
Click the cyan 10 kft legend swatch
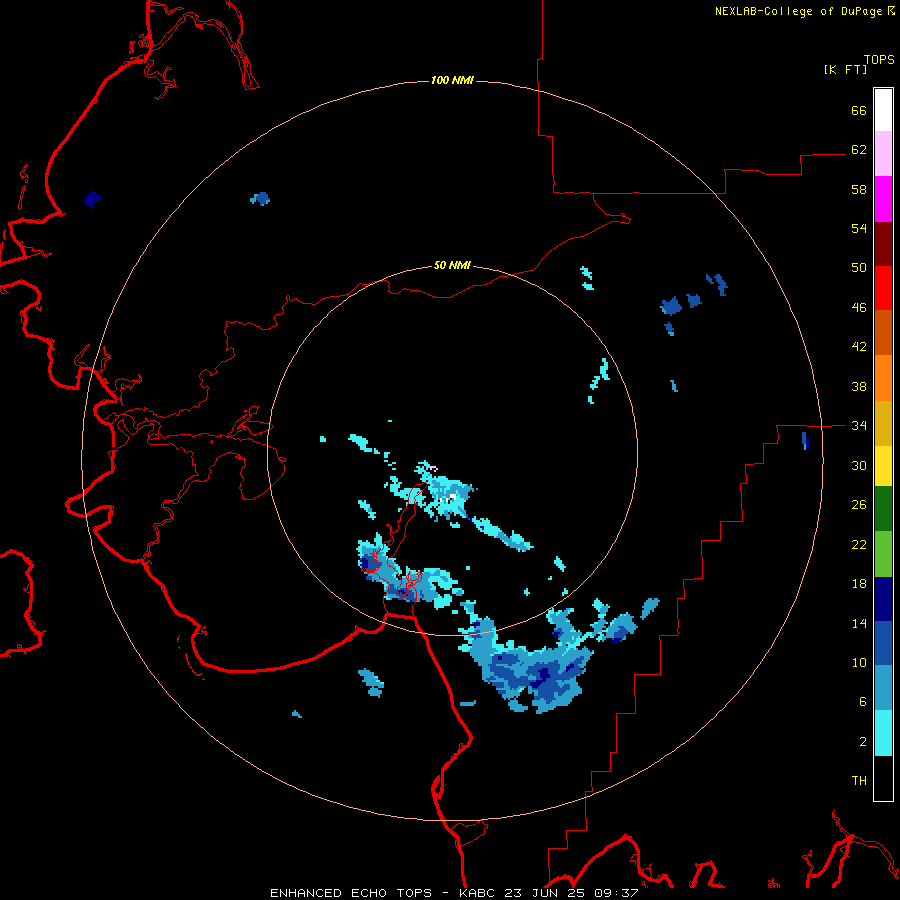pyautogui.click(x=883, y=733)
